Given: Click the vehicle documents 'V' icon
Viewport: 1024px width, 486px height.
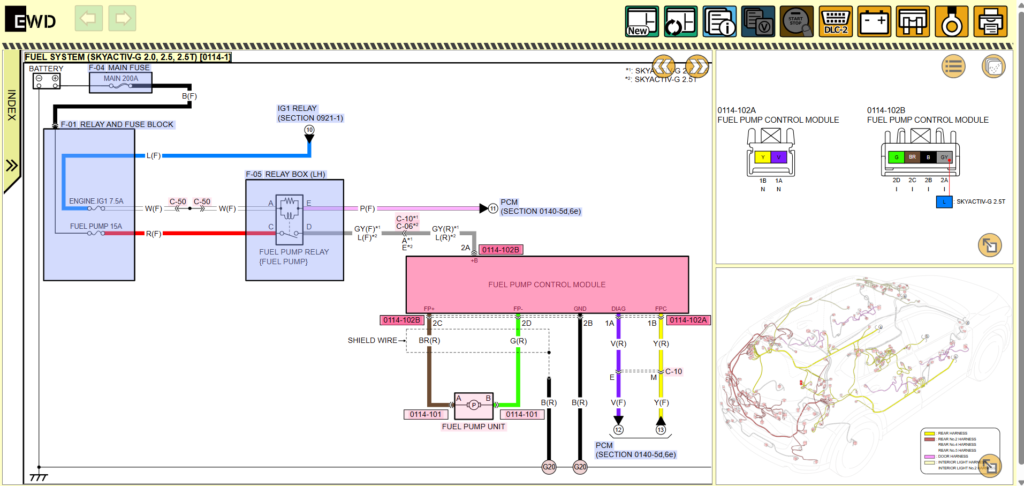Looking at the screenshot, I should pyautogui.click(x=758, y=21).
